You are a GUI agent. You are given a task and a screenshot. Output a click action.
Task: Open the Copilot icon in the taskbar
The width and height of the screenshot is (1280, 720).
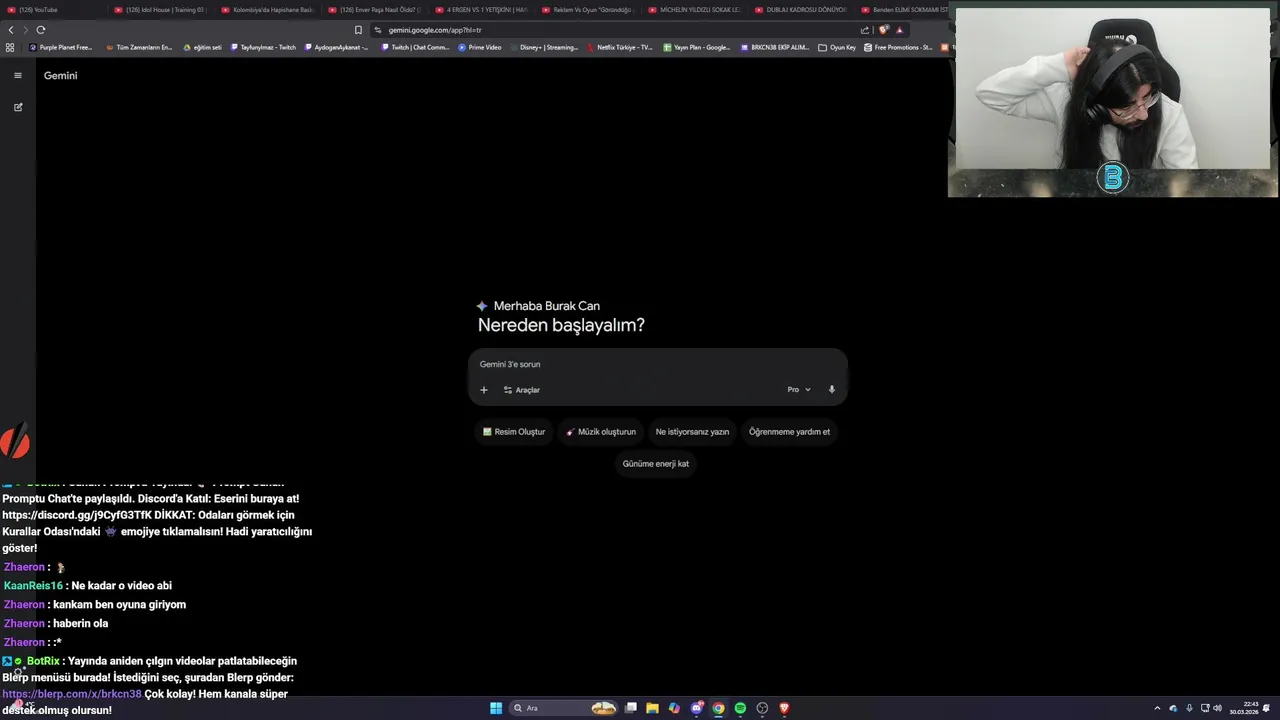coord(674,708)
